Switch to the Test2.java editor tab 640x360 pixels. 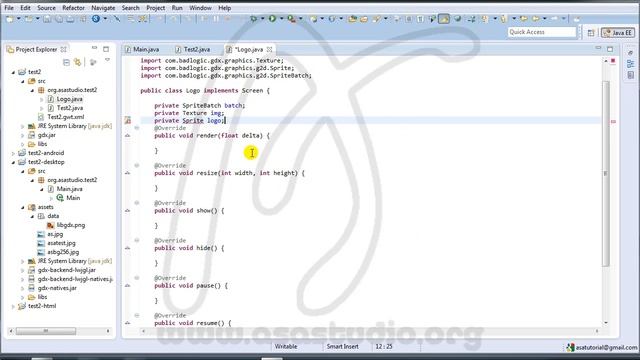click(x=193, y=49)
